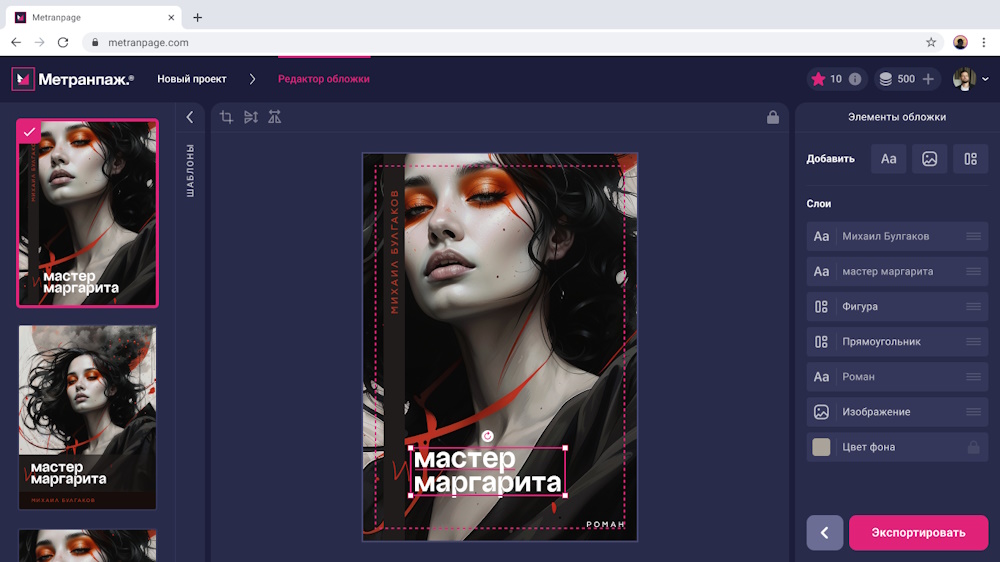
Task: Toggle lock on Цвет фона layer
Action: pos(973,447)
